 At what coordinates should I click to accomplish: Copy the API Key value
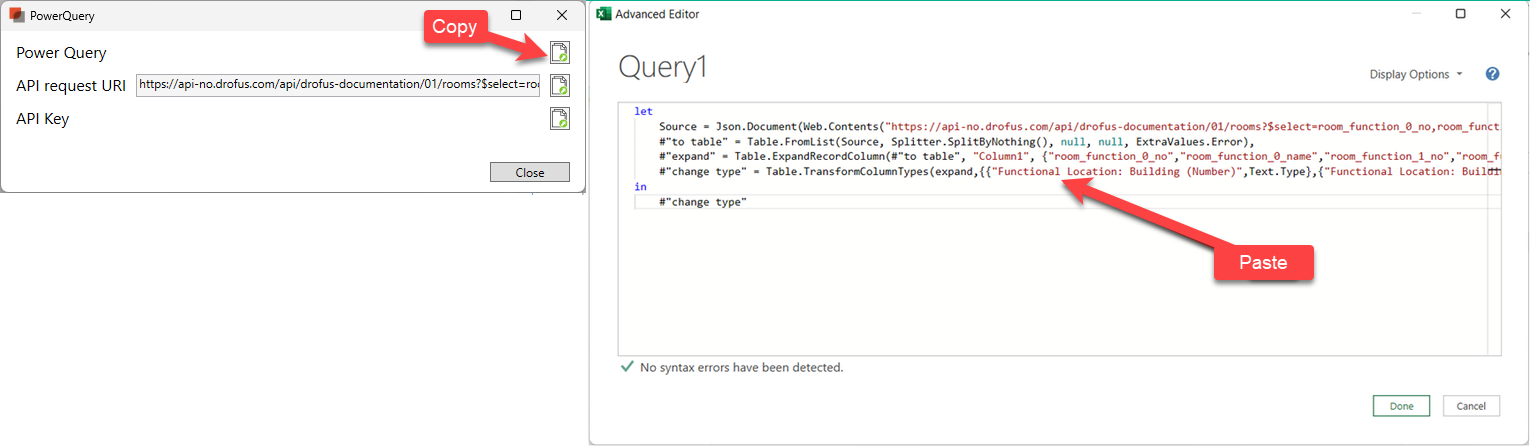560,119
